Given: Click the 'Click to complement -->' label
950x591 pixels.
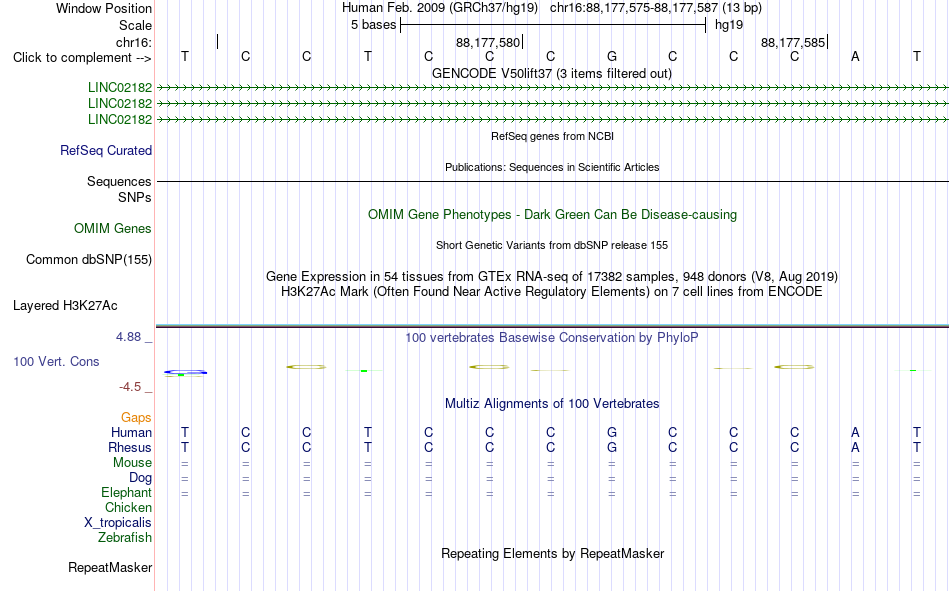Looking at the screenshot, I should (82, 58).
